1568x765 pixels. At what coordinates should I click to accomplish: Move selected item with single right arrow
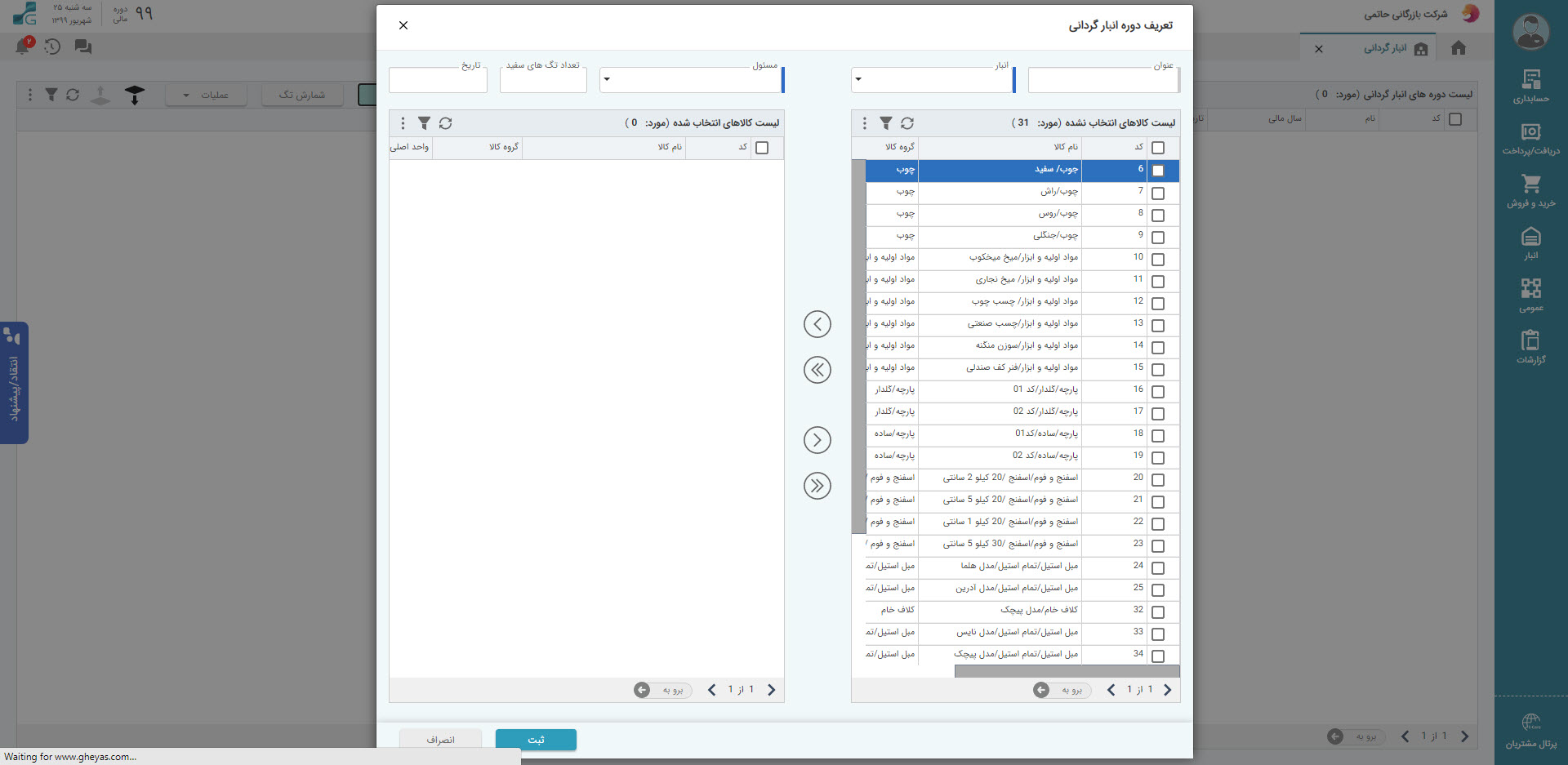[817, 440]
